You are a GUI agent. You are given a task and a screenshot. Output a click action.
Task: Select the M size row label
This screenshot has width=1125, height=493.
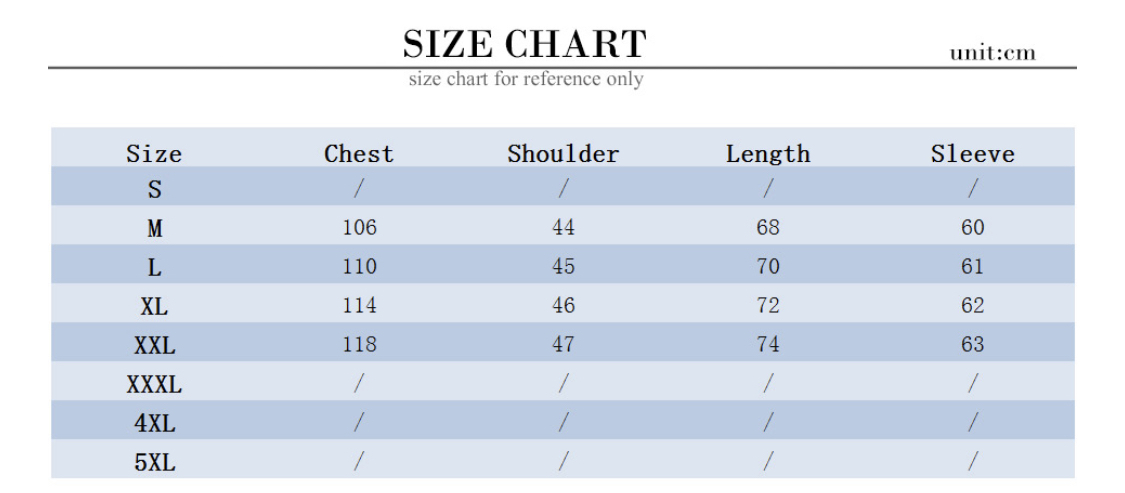click(154, 229)
